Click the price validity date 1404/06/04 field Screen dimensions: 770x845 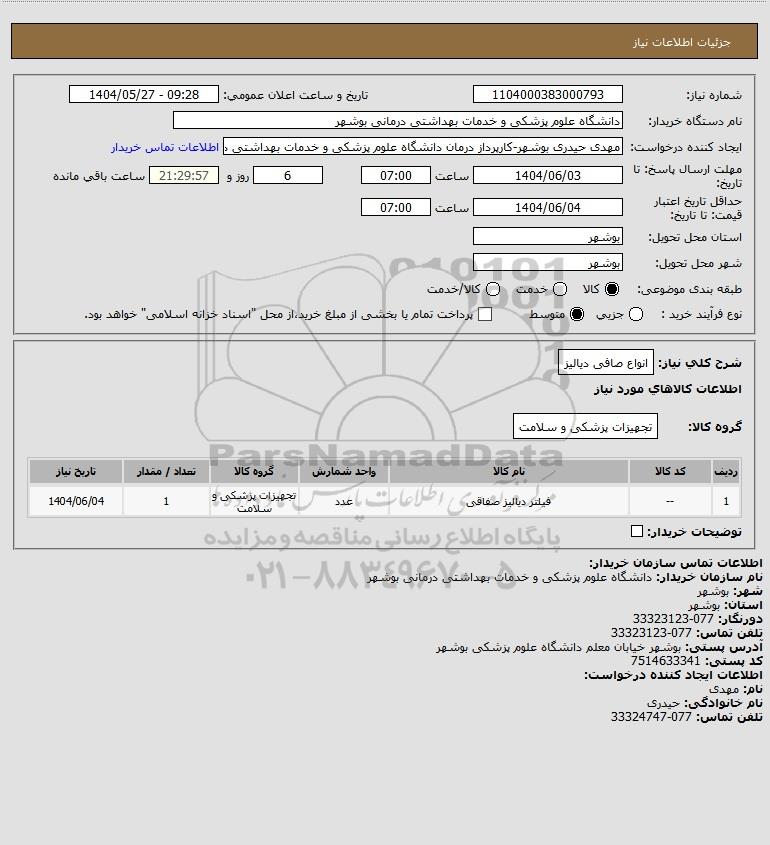point(547,207)
